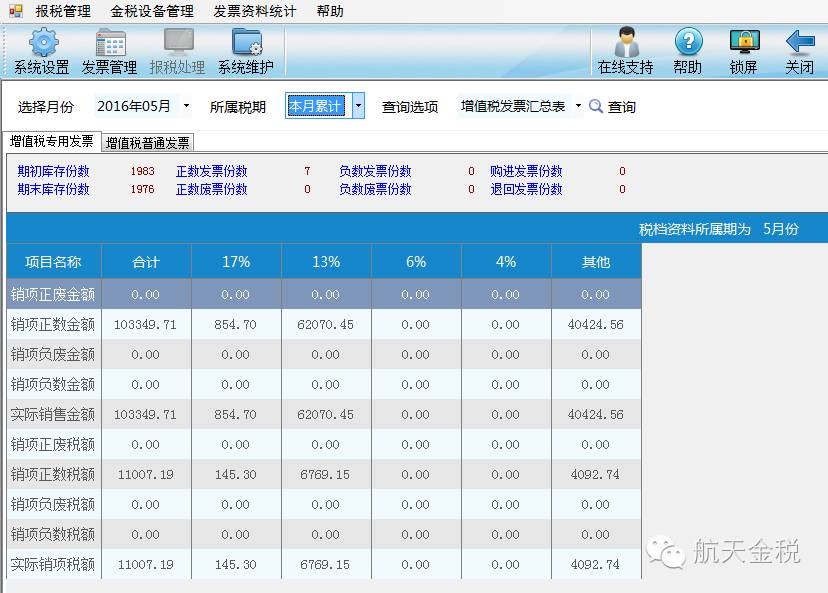Expand the 选择月份 month dropdown arrow
This screenshot has height=593, width=828.
(x=186, y=106)
